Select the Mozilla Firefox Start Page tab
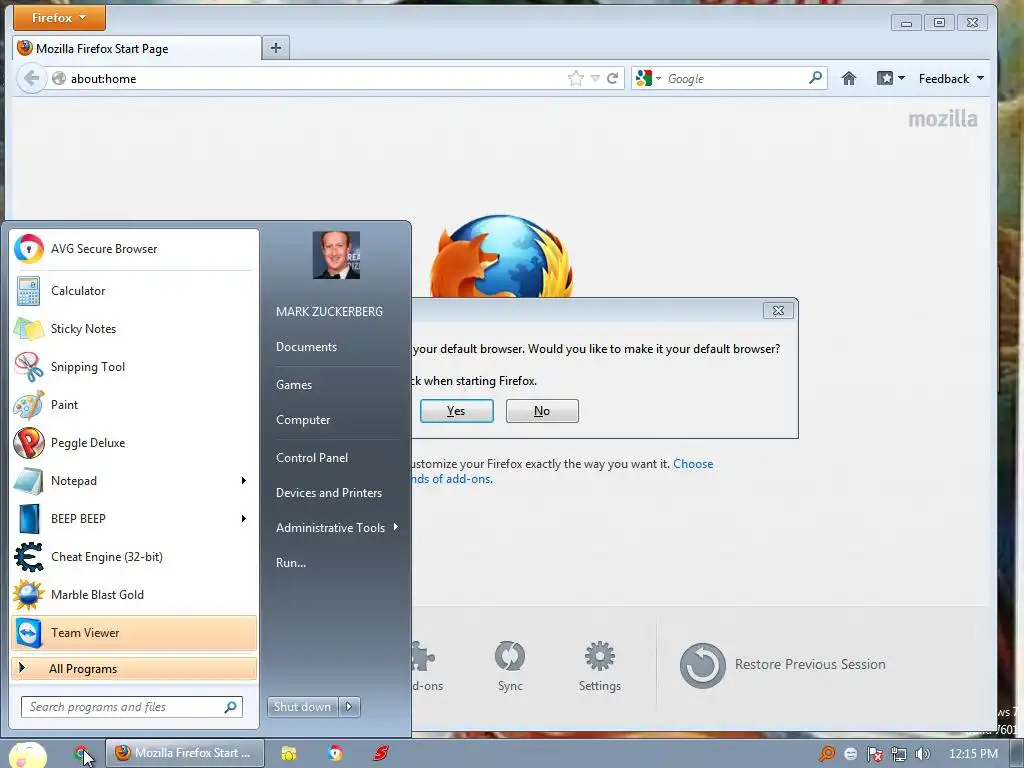 (137, 48)
